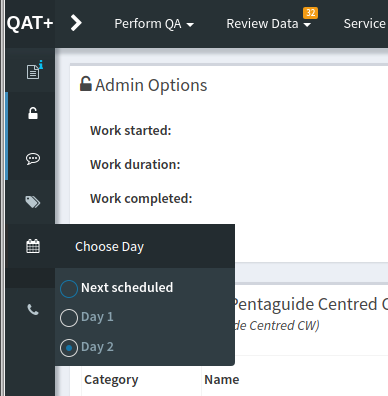
Task: Click the open padlock beside Admin Options
Action: tap(86, 84)
